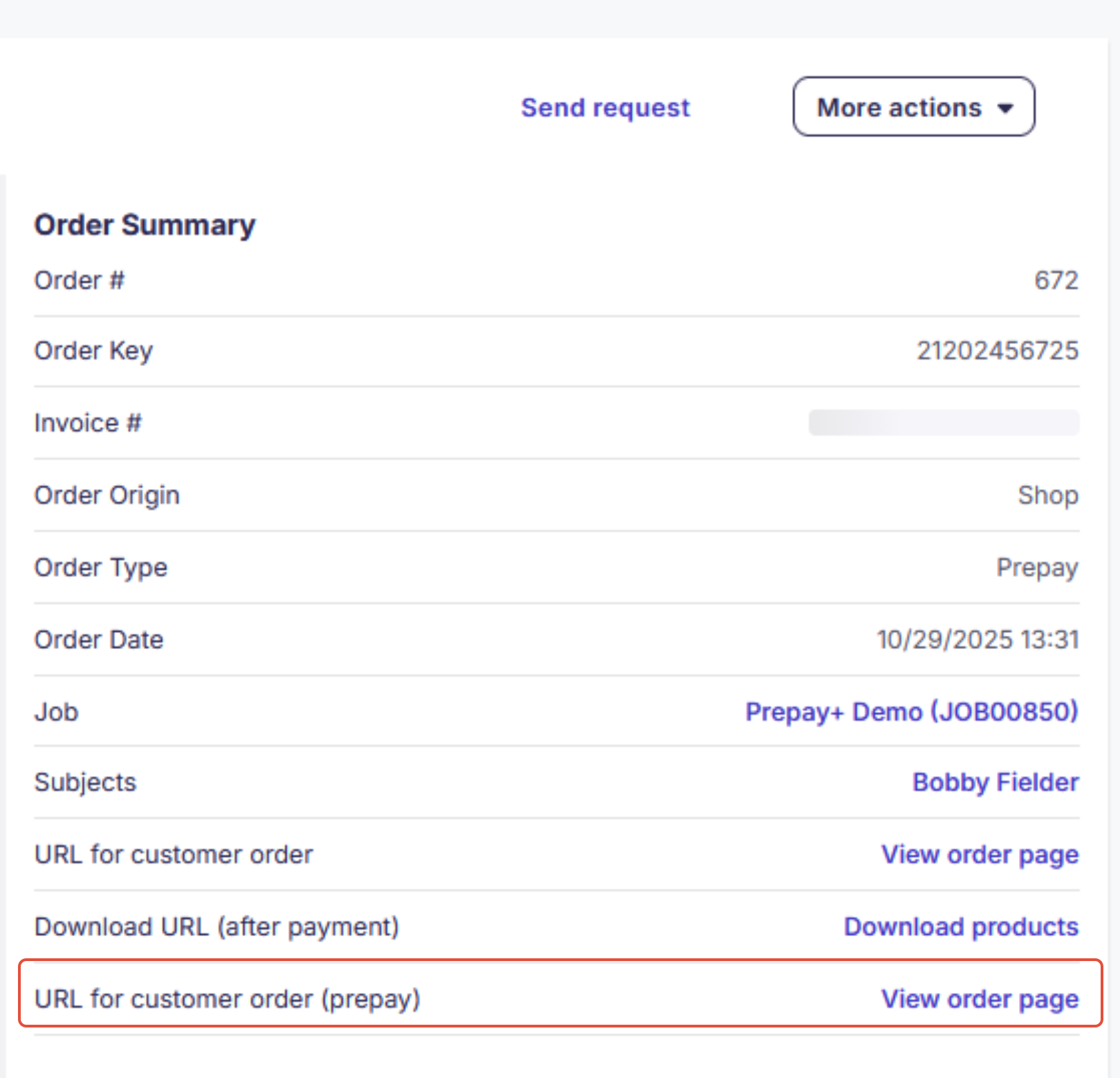The height and width of the screenshot is (1078, 1120).
Task: Click Send request
Action: pos(605,107)
